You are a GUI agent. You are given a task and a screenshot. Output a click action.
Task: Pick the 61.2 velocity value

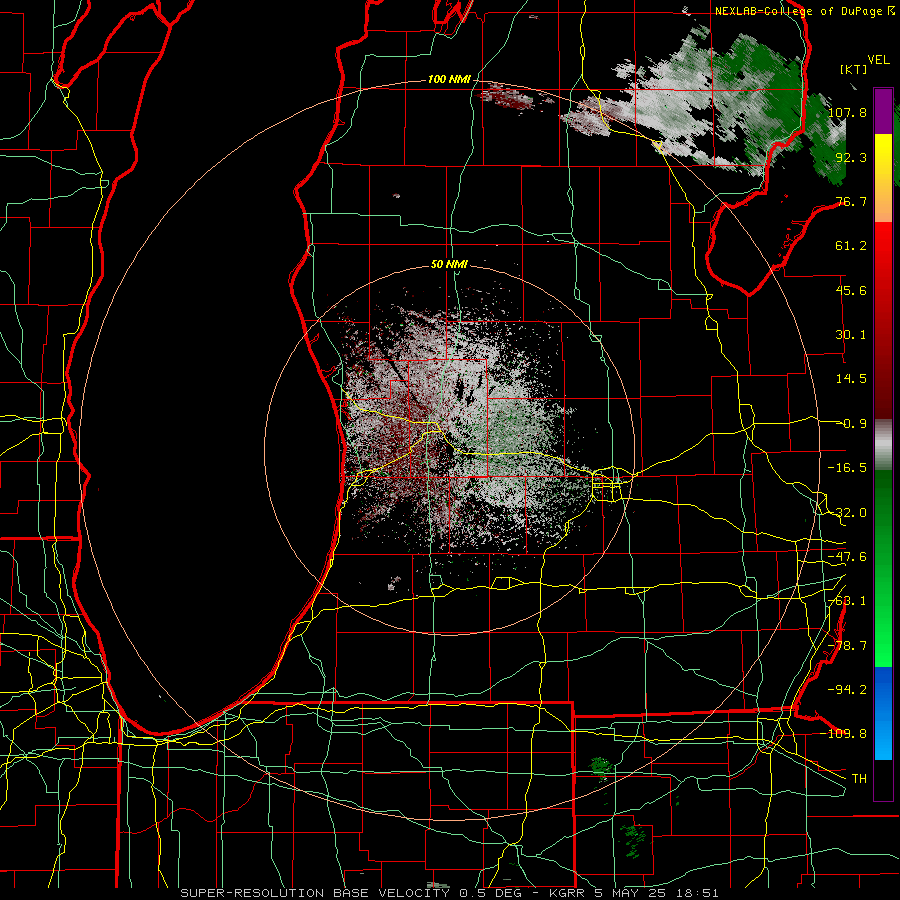click(851, 246)
